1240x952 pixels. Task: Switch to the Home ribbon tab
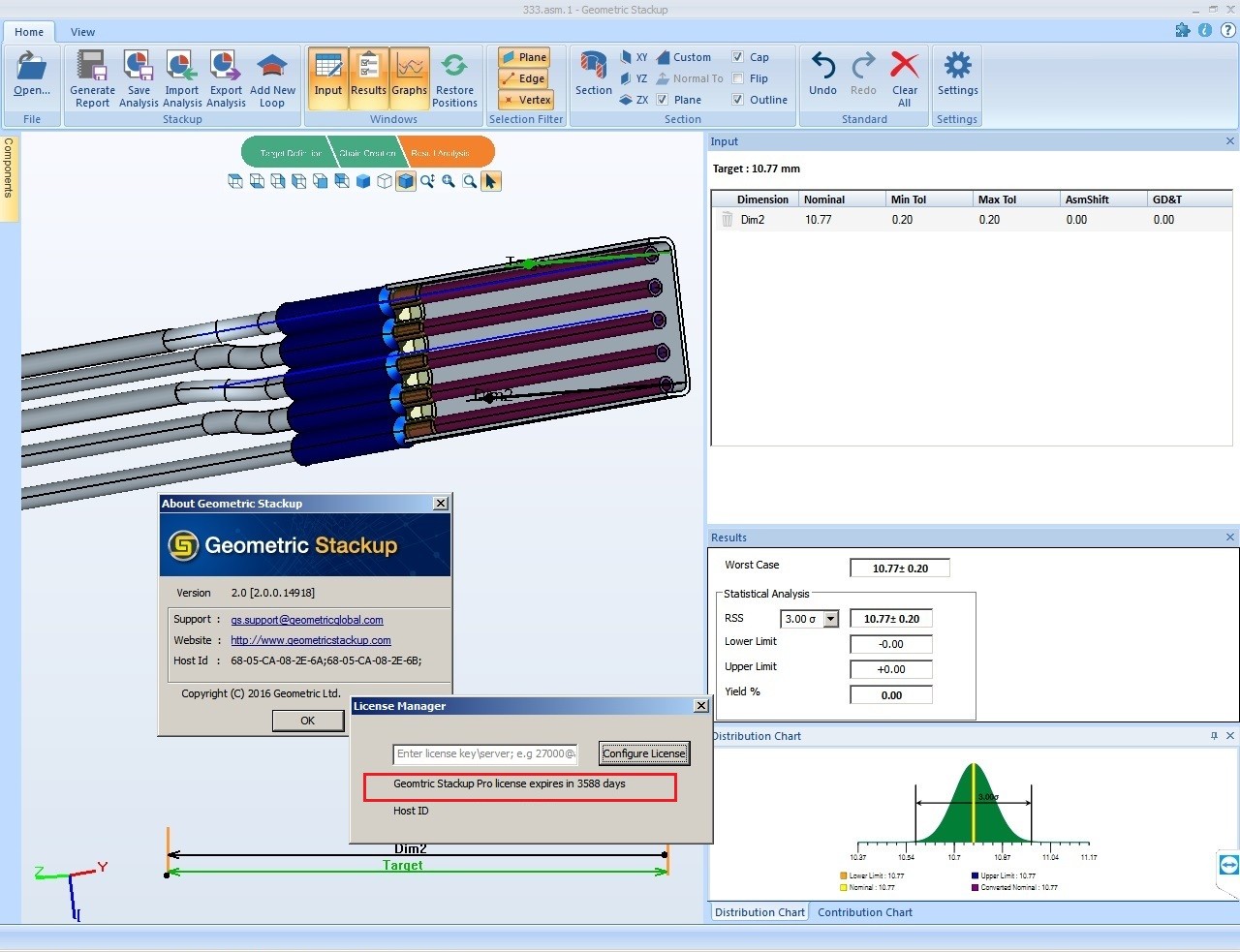[x=29, y=32]
